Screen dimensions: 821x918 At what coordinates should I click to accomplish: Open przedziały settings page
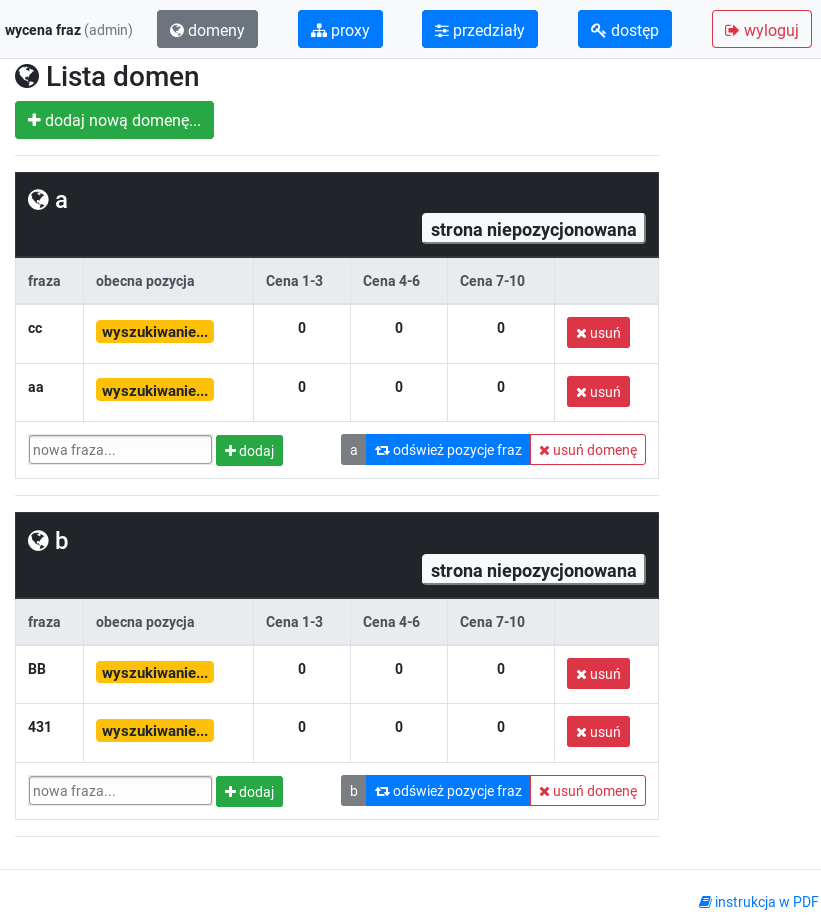point(479,30)
